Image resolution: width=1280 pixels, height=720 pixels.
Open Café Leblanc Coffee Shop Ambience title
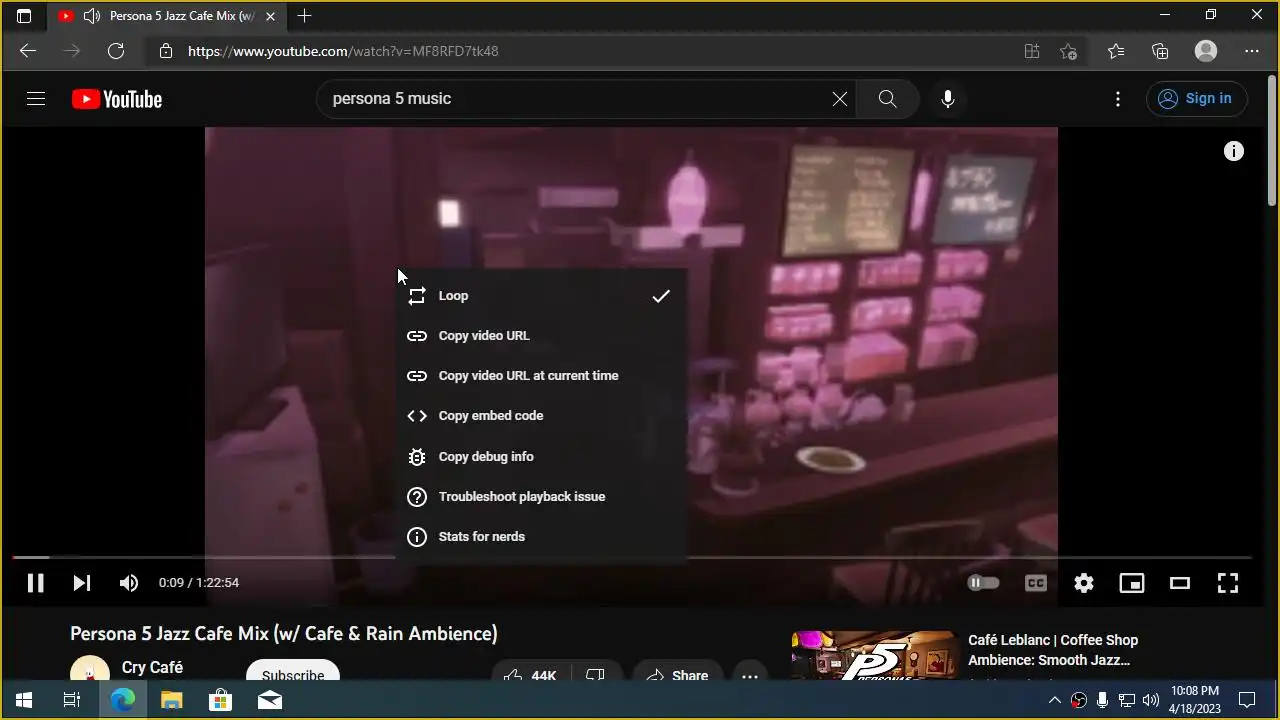point(1053,650)
